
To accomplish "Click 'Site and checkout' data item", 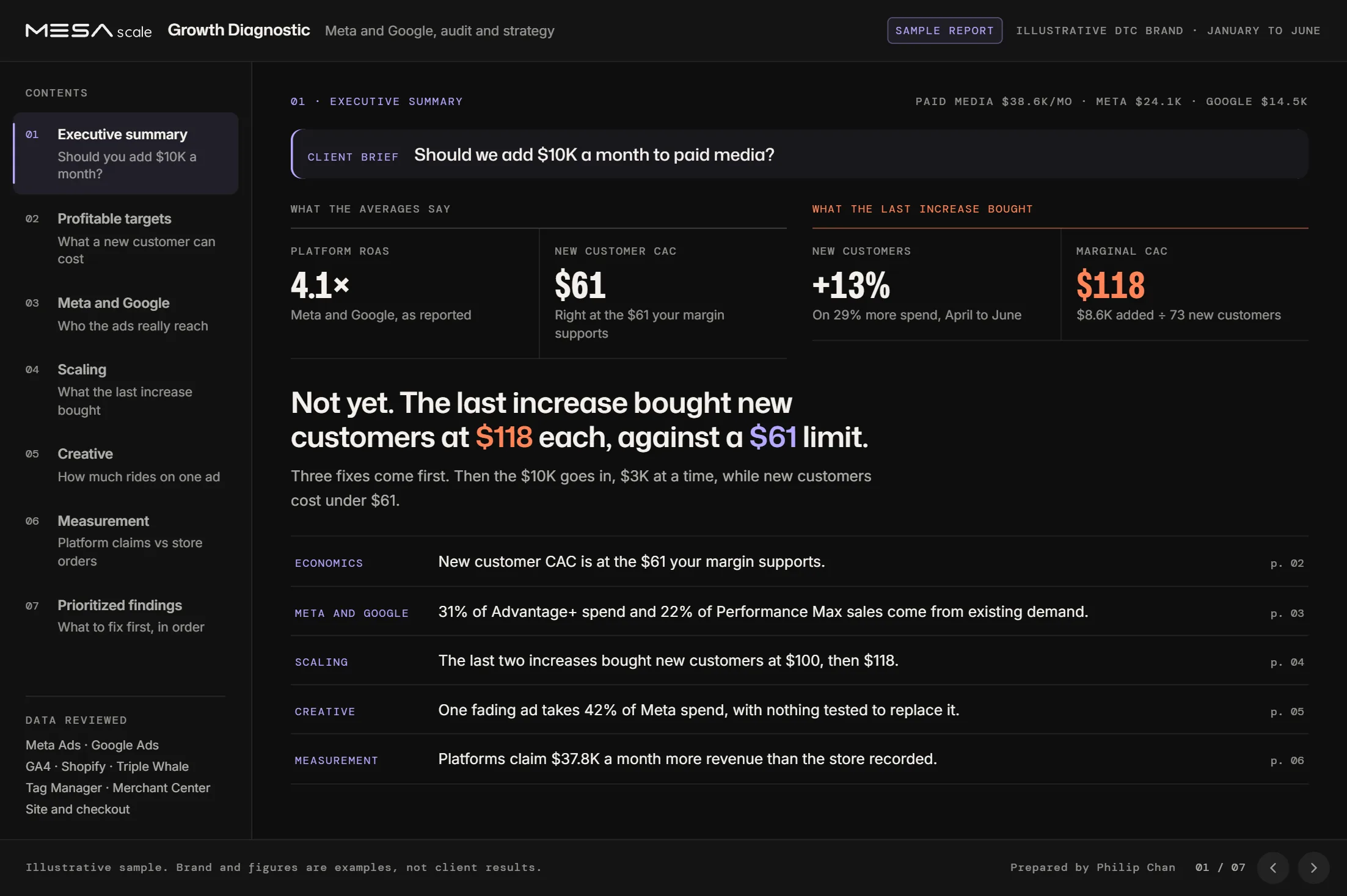I will click(78, 809).
